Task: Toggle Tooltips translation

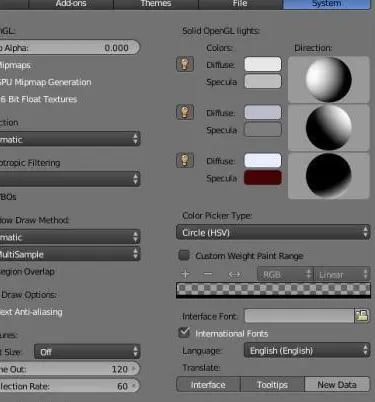Action: (272, 385)
